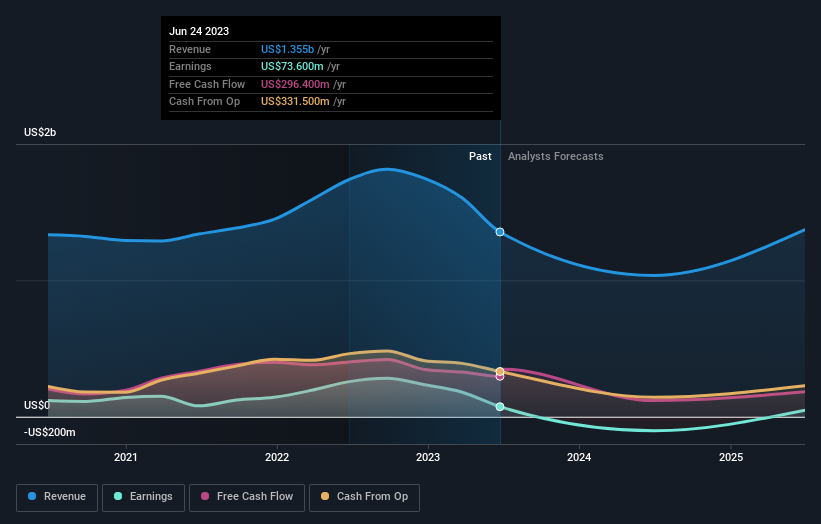This screenshot has width=821, height=524.
Task: Toggle the Revenue legend button
Action: tap(57, 497)
